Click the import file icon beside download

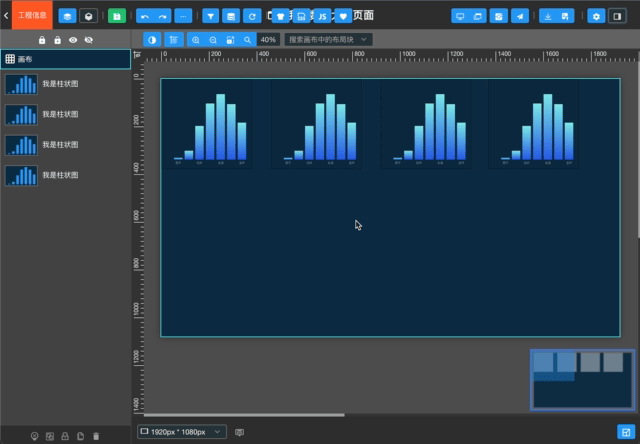(x=565, y=16)
